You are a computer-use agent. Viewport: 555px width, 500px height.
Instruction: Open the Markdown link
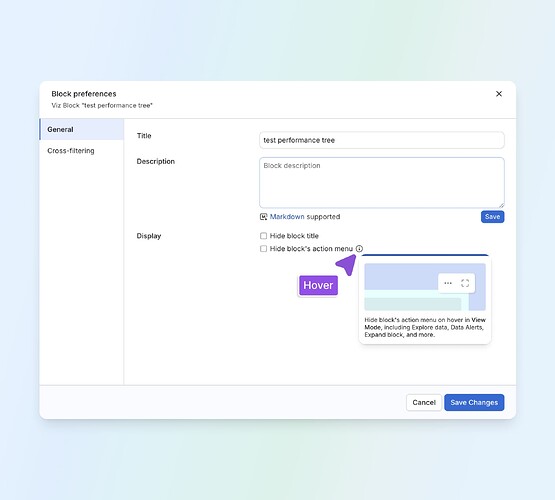pos(287,217)
